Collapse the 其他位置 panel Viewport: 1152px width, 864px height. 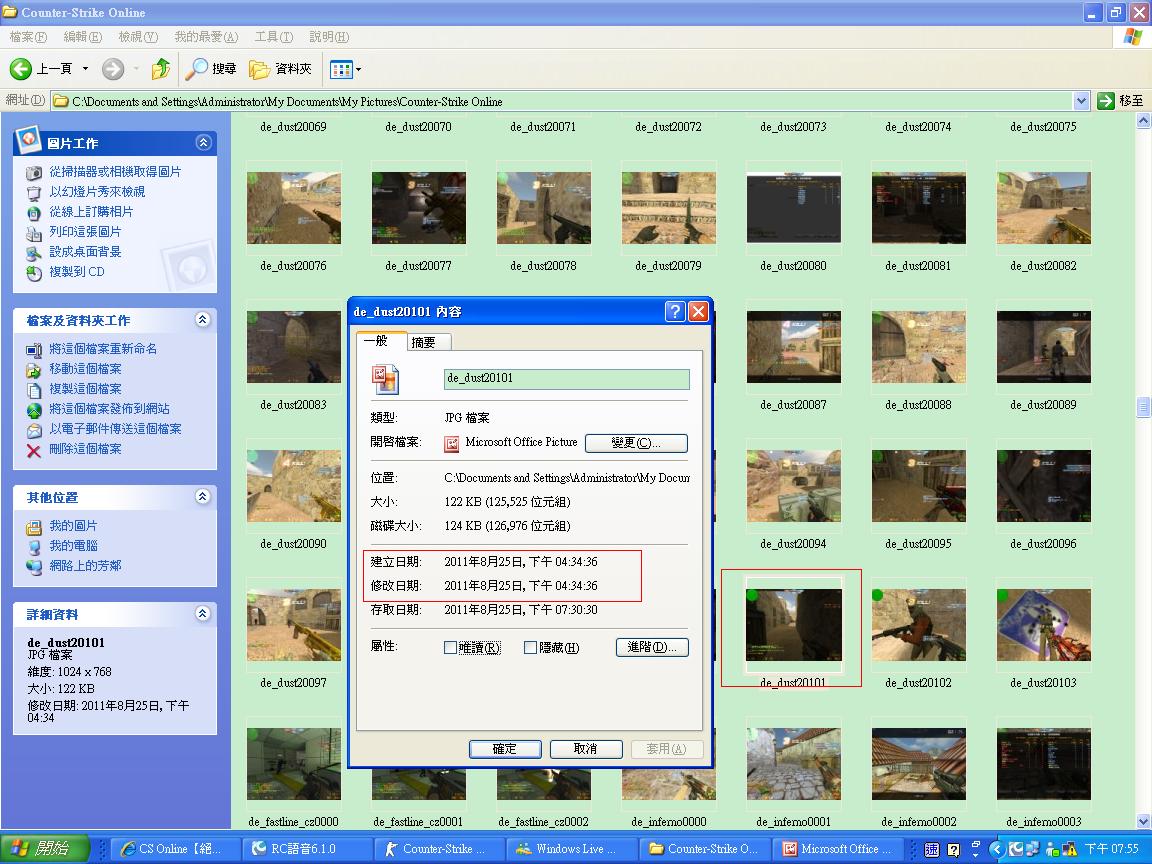pos(204,497)
